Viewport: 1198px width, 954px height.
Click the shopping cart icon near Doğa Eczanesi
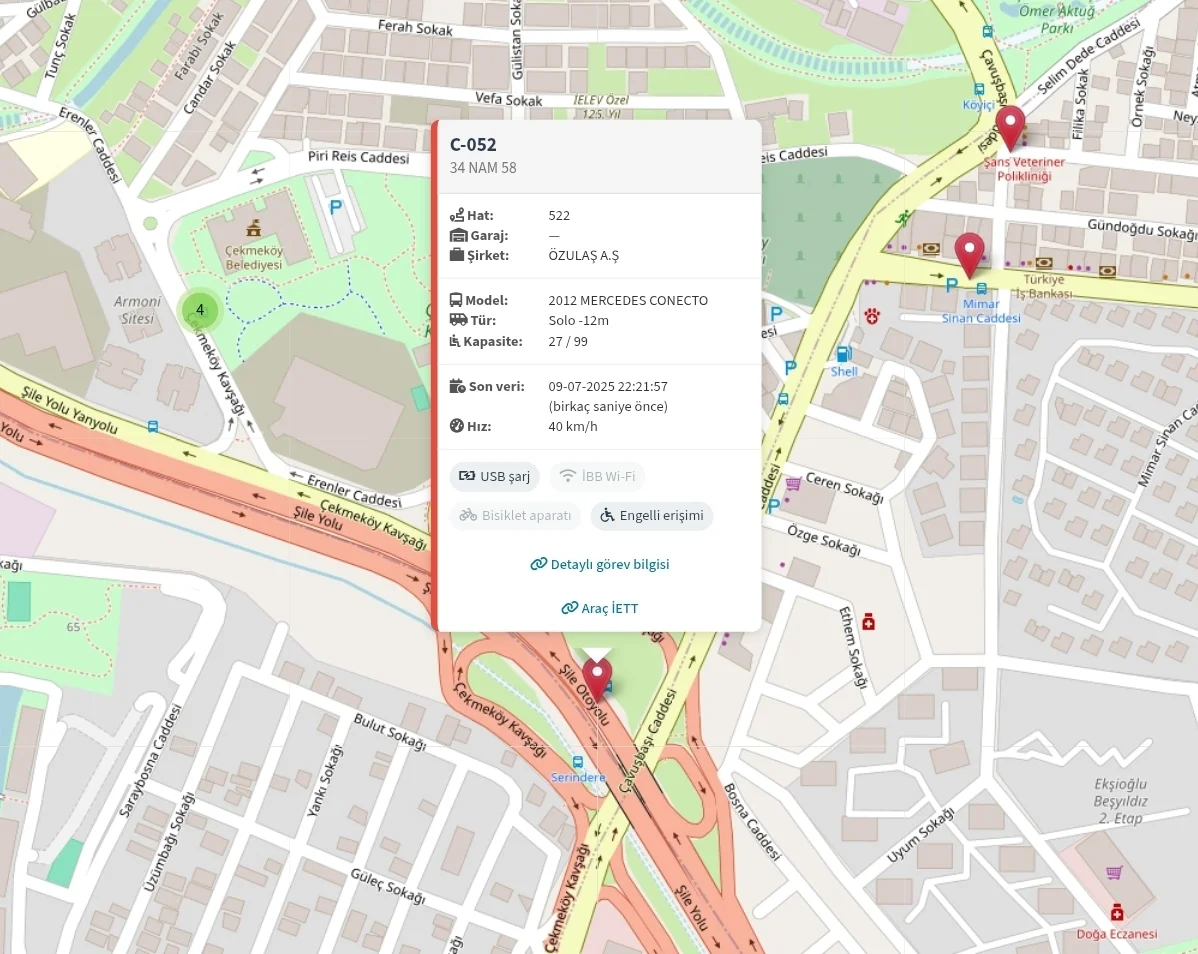1113,873
